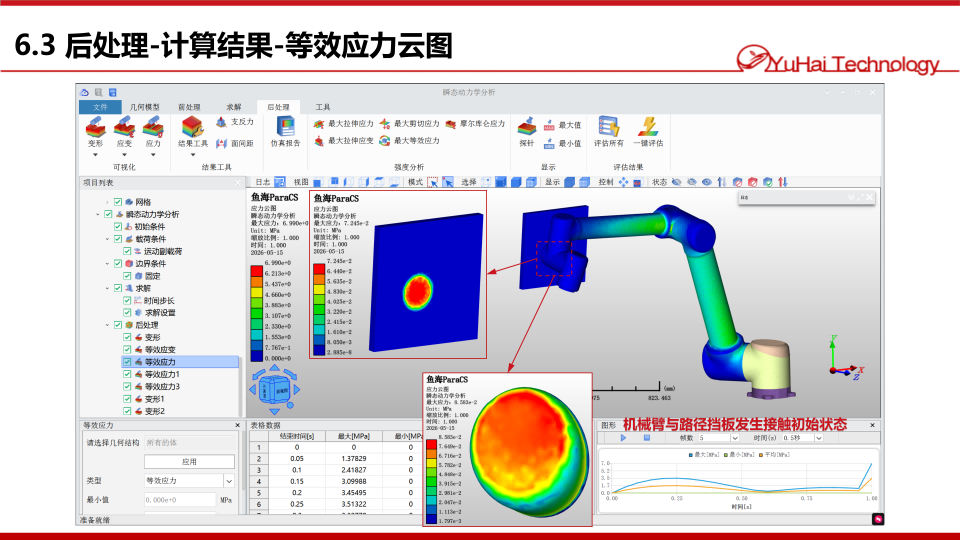
Task: Toggle the 网格 mesh checkbox
Action: click(118, 202)
